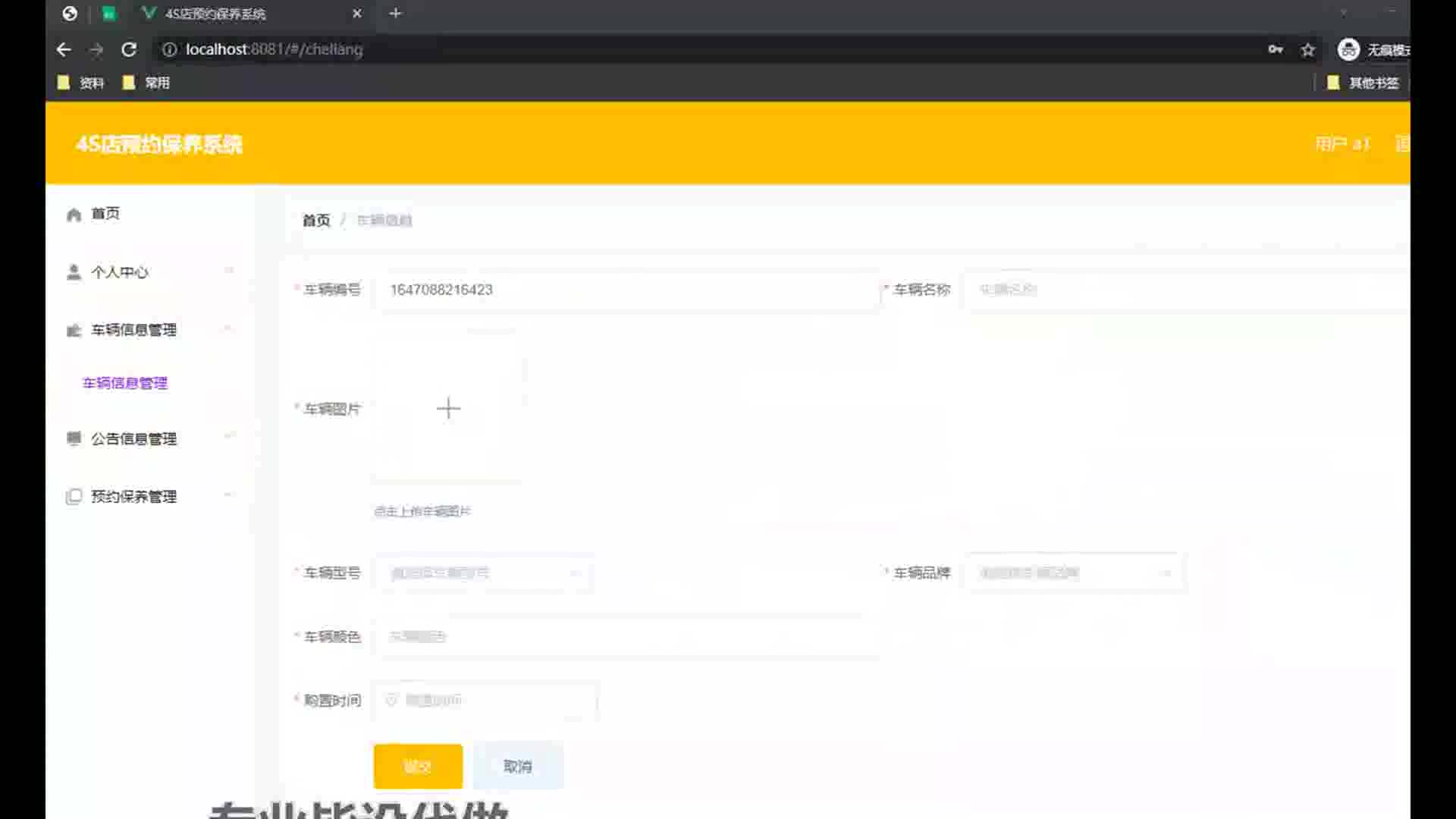Click the browser back arrow

coord(64,49)
